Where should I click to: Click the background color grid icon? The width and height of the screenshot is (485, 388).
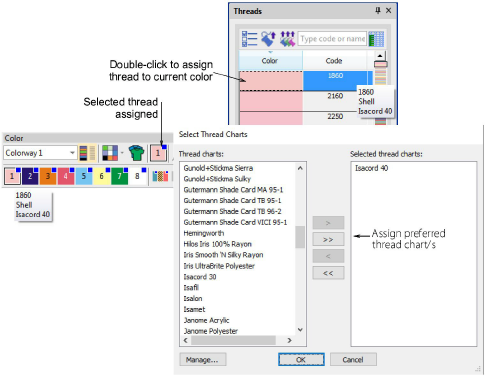110,153
